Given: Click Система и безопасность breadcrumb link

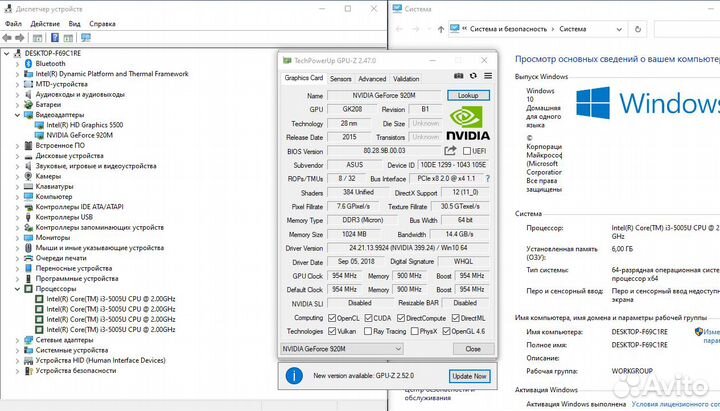Looking at the screenshot, I should [x=508, y=29].
